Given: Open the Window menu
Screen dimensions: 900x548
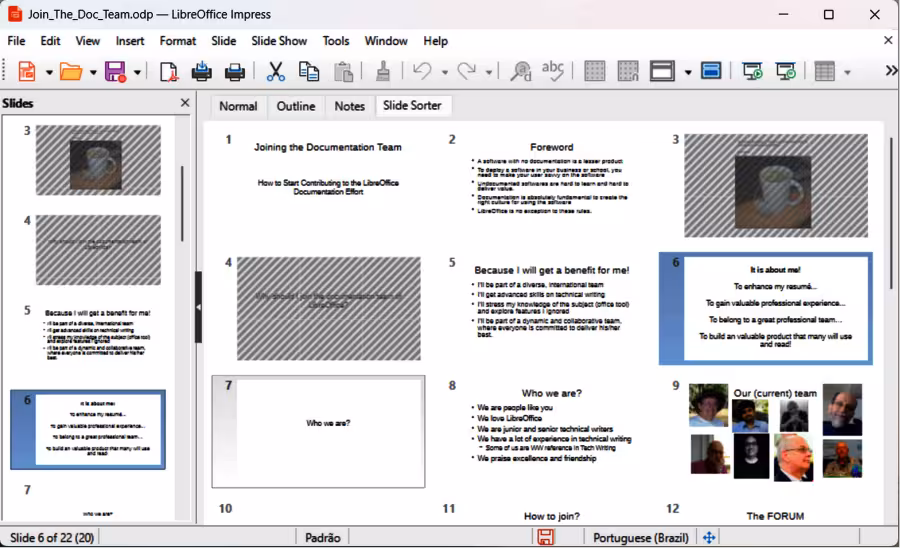Looking at the screenshot, I should (x=386, y=41).
